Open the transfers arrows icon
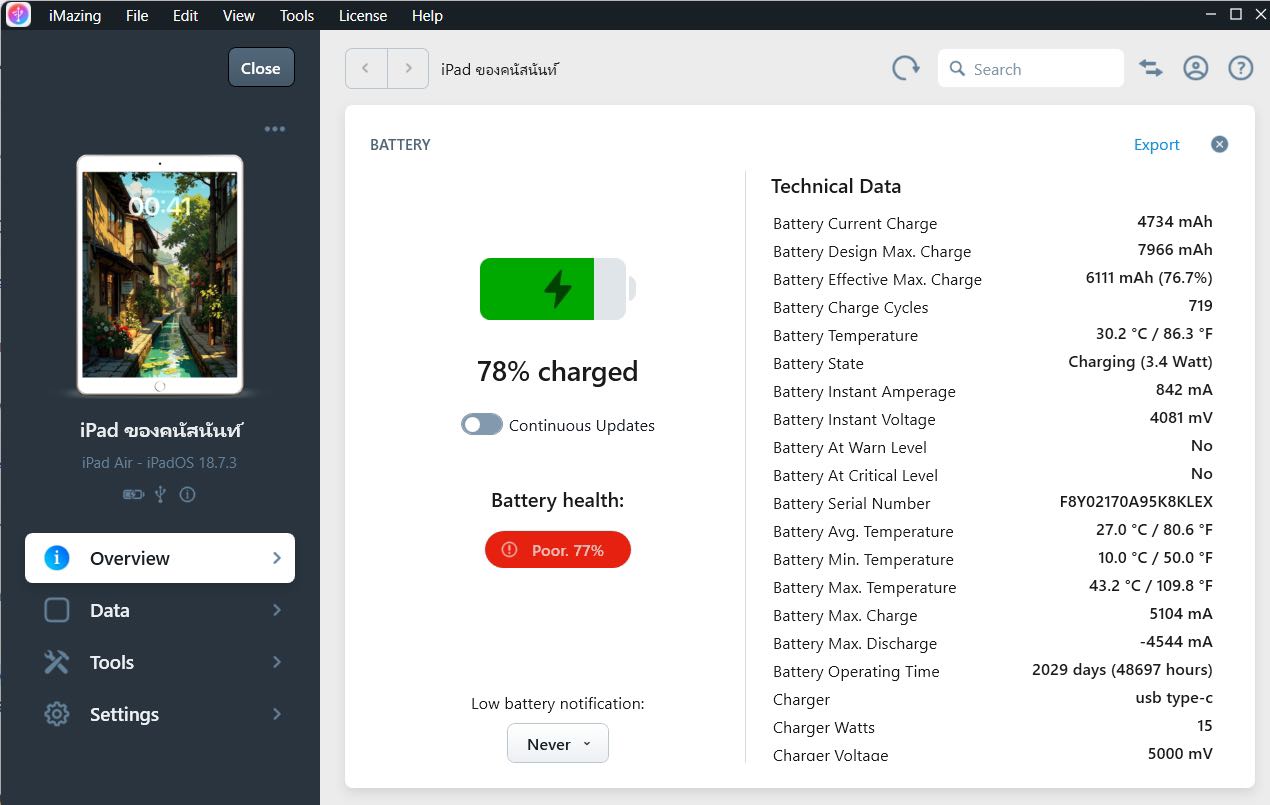 coord(1151,69)
